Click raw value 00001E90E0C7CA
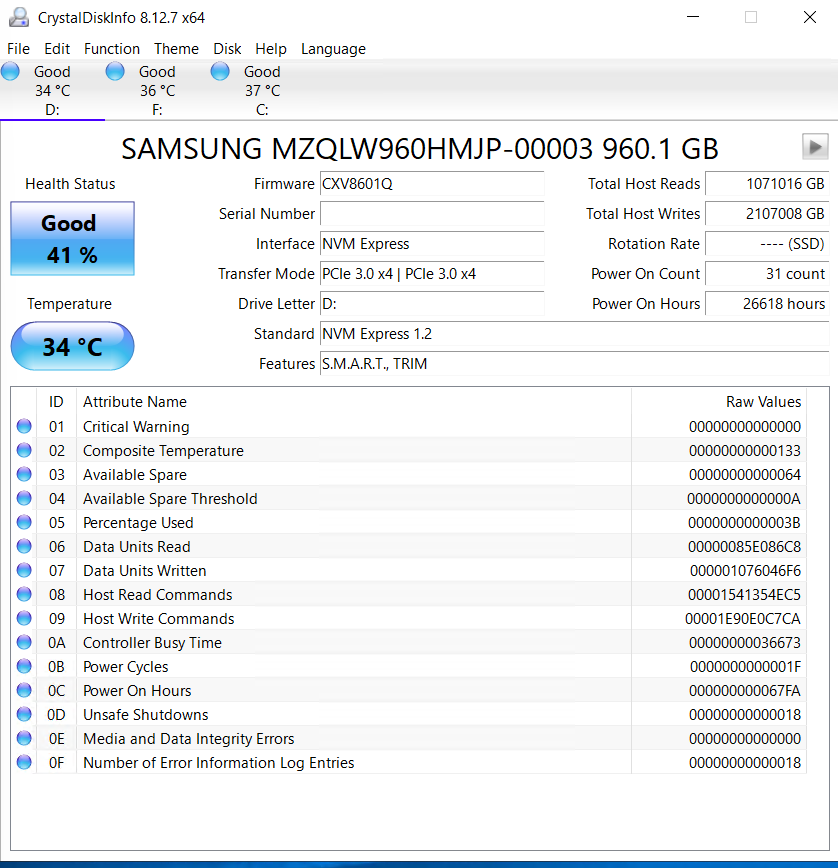 (x=743, y=619)
